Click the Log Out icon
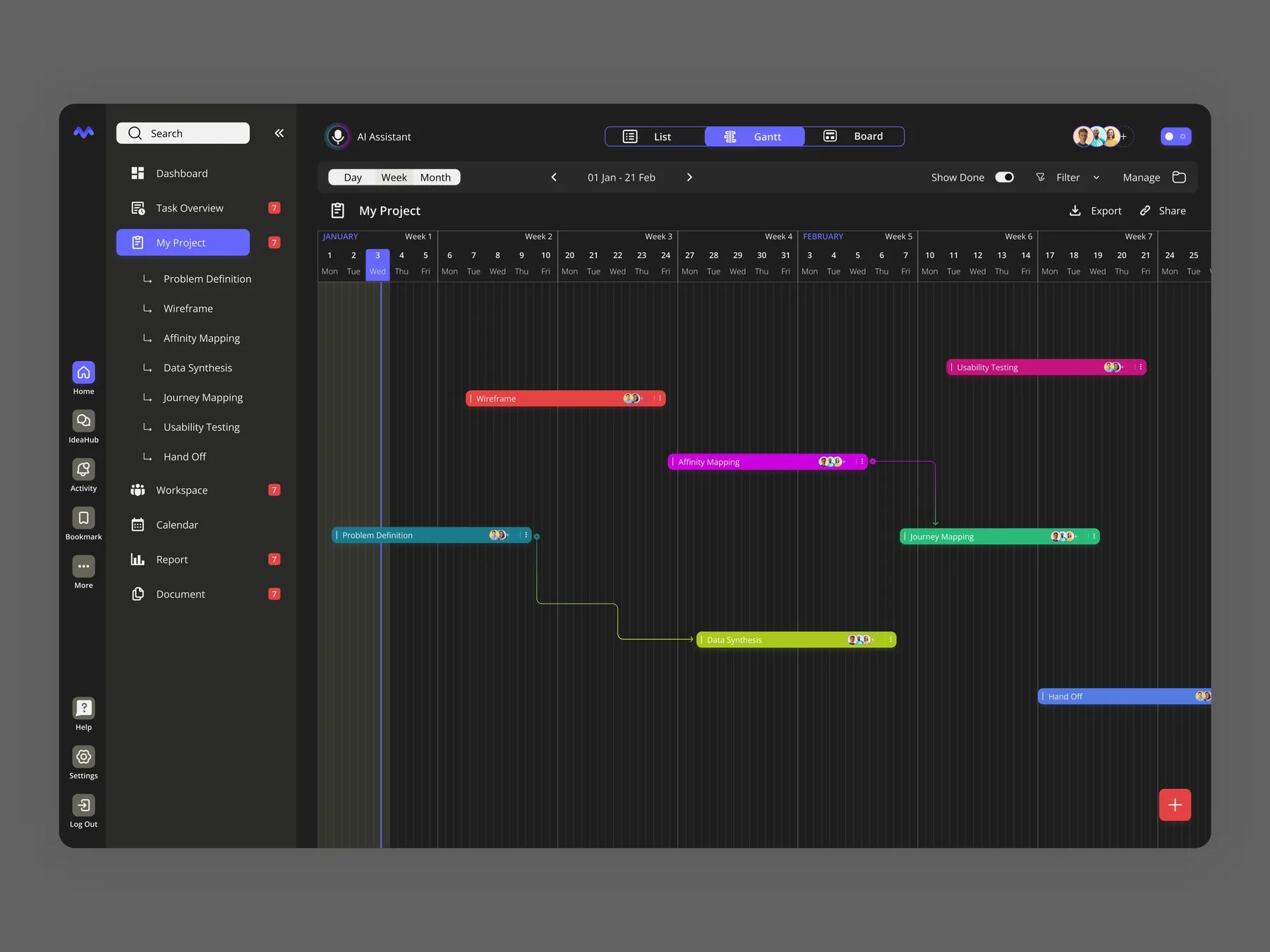The width and height of the screenshot is (1270, 952). coord(83,805)
